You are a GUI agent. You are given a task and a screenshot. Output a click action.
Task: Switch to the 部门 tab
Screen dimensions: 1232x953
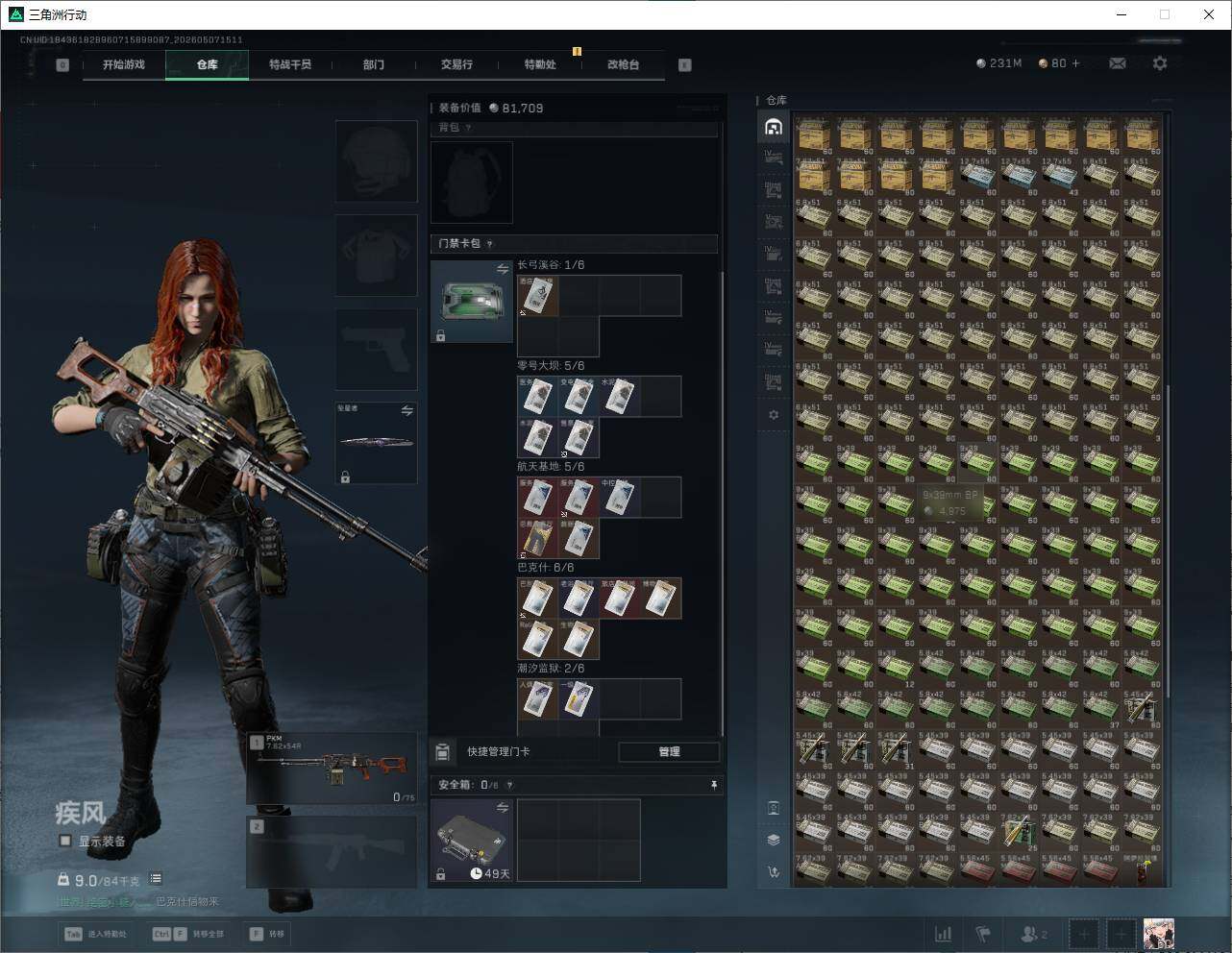click(x=374, y=64)
